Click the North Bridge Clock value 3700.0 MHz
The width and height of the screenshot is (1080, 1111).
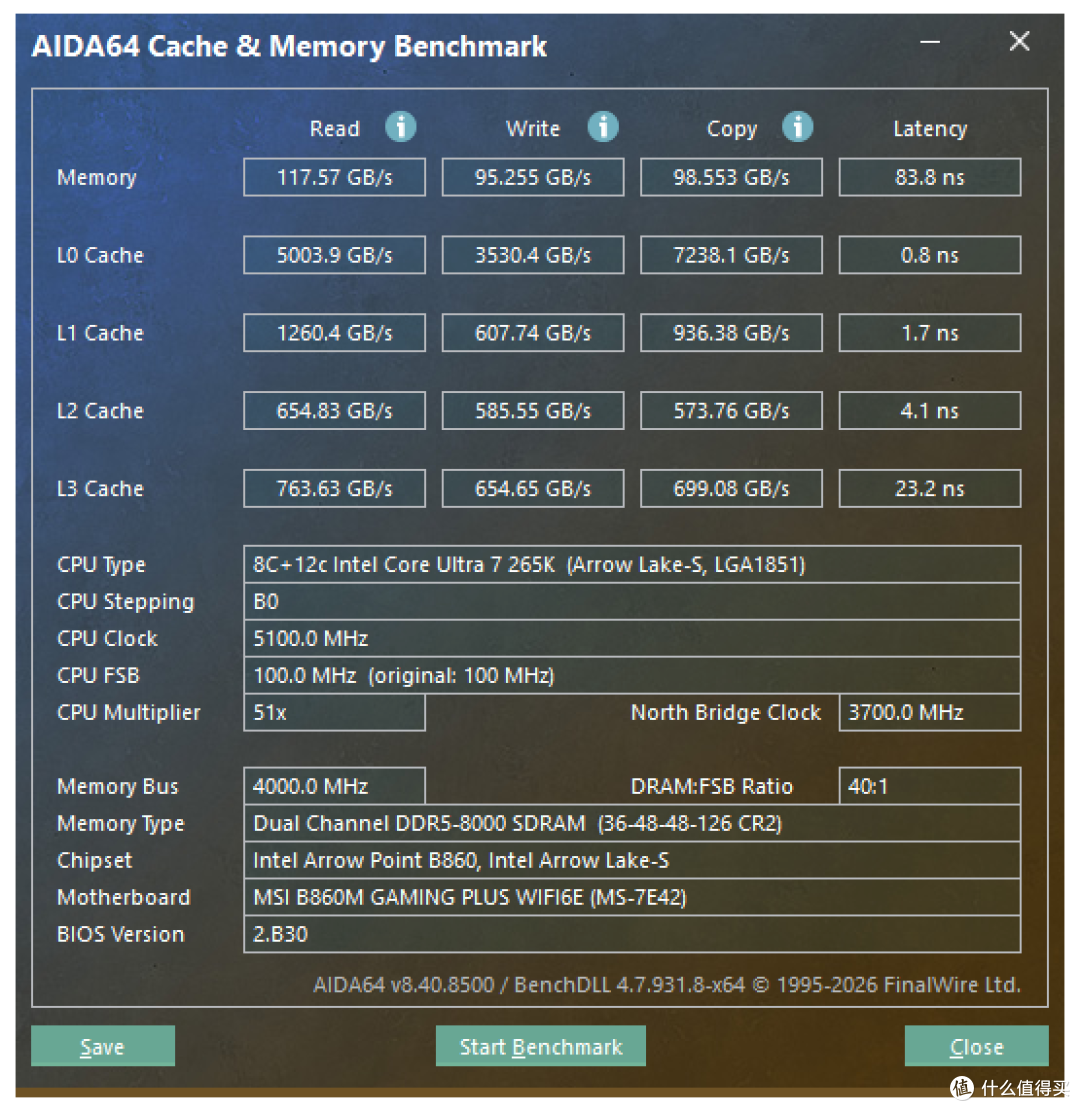tap(930, 712)
